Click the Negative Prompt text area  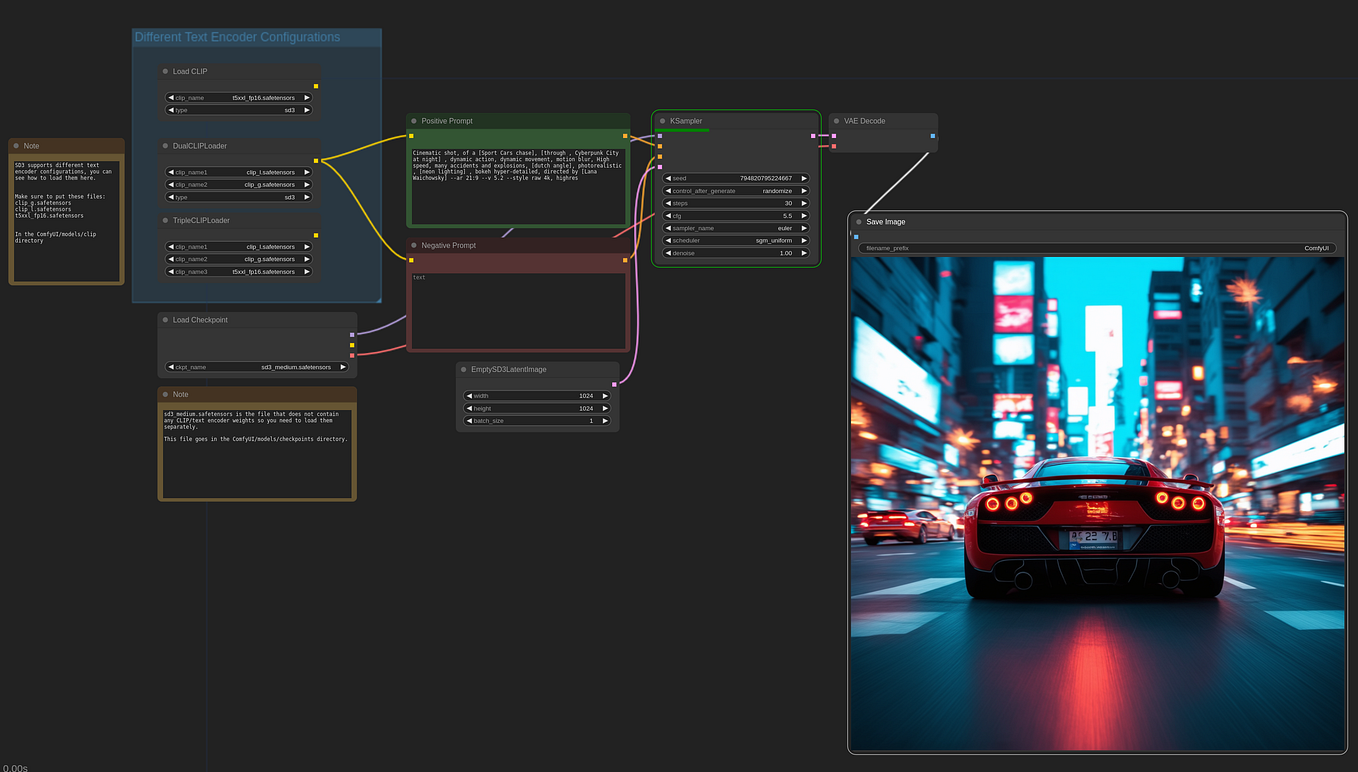(517, 310)
